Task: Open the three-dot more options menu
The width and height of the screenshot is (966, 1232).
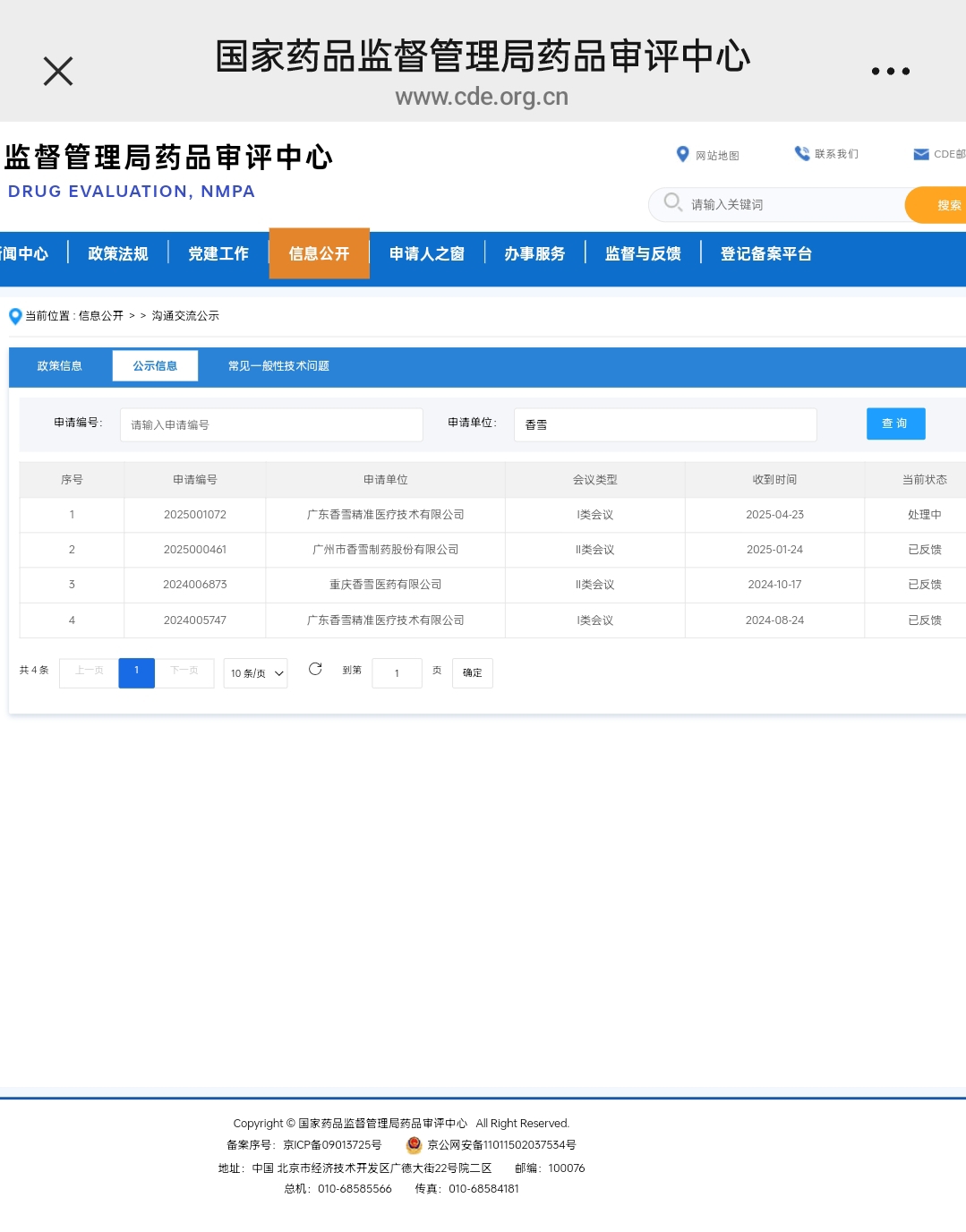Action: pos(891,72)
